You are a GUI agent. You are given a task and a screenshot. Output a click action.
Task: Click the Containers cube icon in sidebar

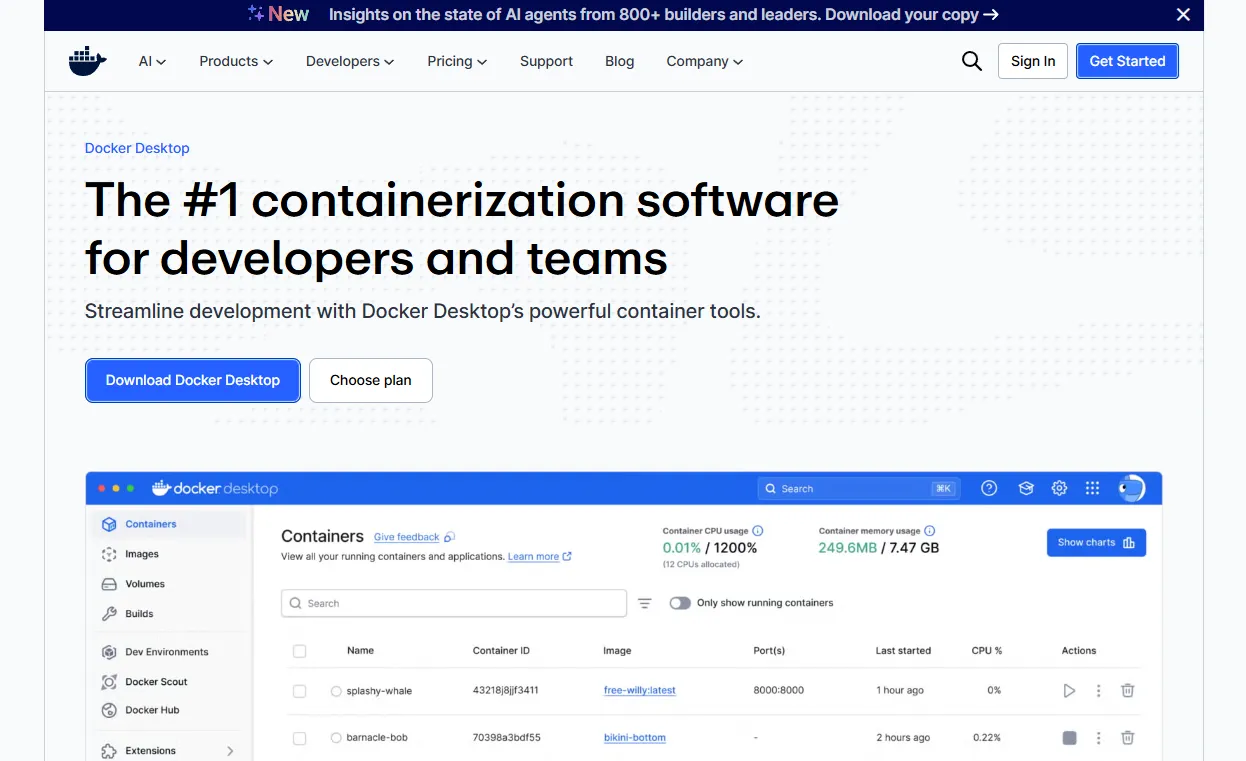(x=109, y=524)
